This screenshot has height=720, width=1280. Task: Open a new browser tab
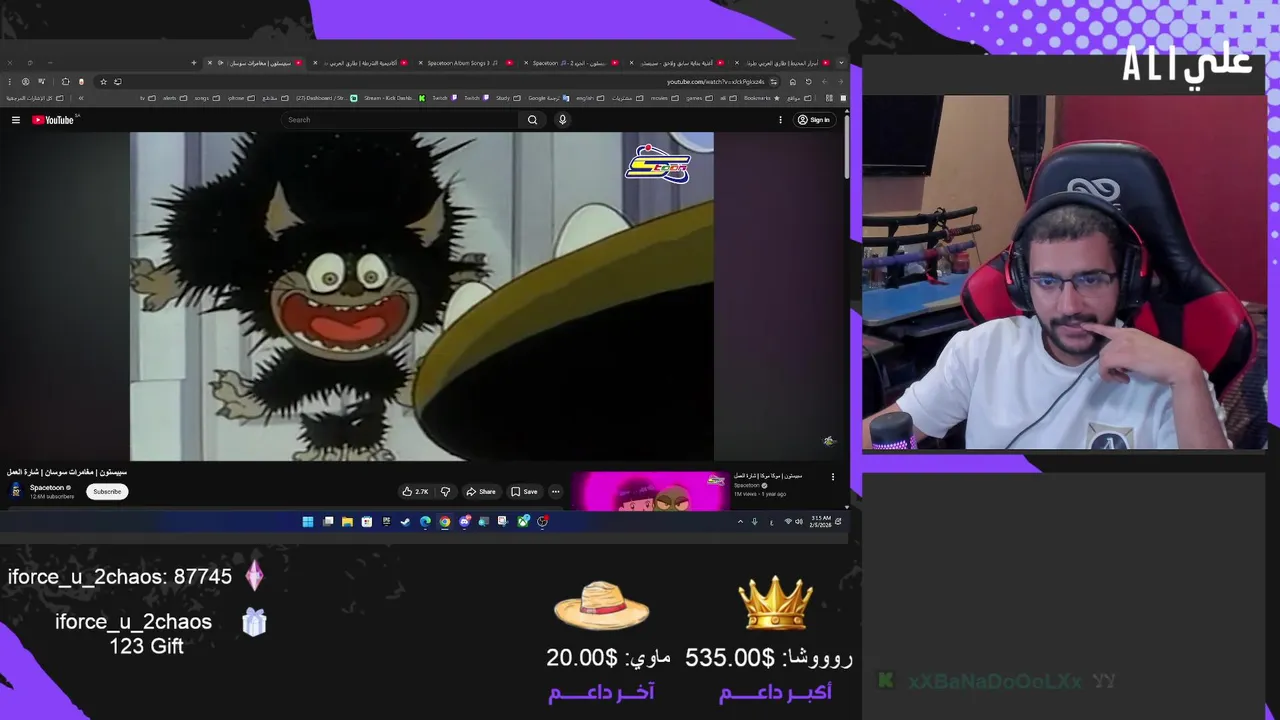[194, 62]
